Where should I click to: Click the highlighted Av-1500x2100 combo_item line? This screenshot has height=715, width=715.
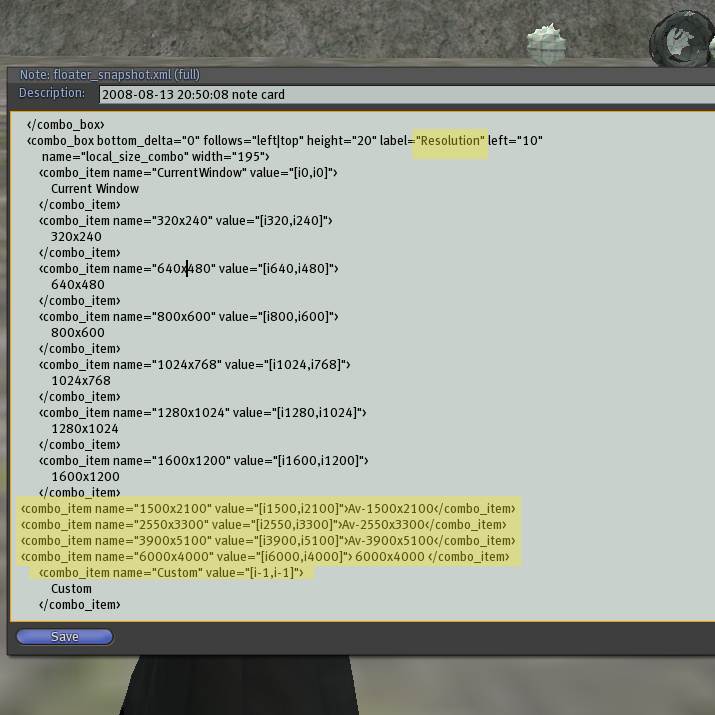(x=268, y=509)
